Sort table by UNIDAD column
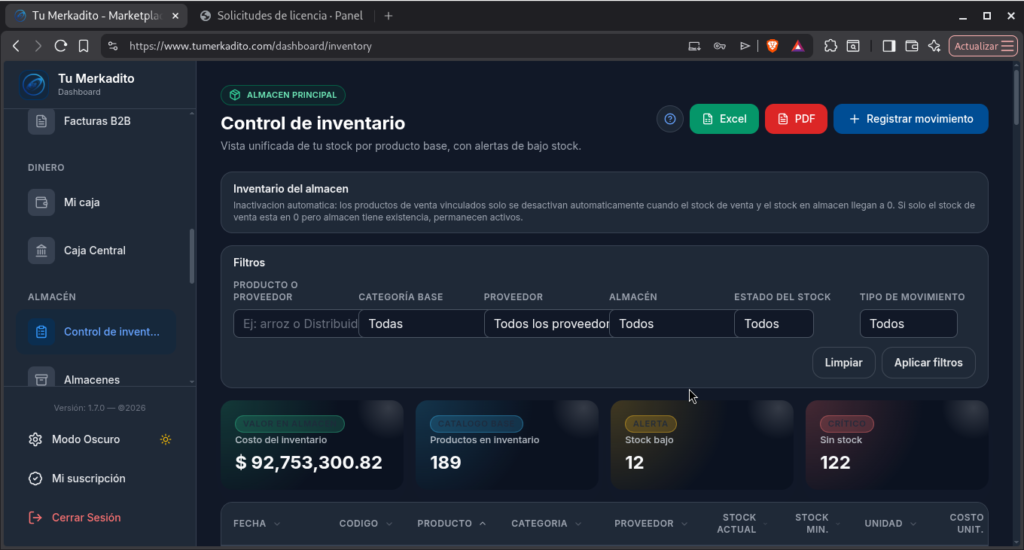 (890, 523)
